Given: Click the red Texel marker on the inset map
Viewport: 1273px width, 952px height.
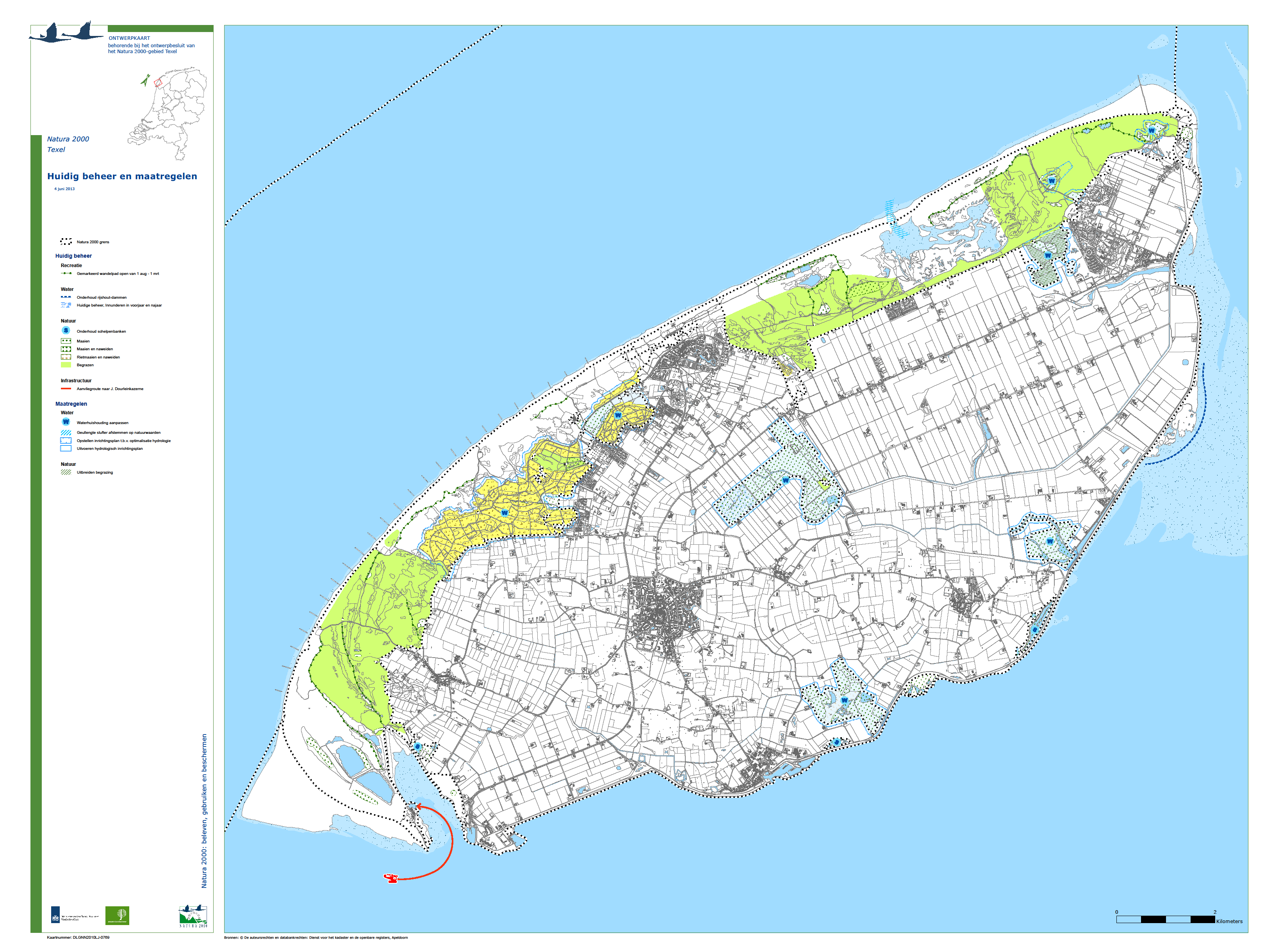Looking at the screenshot, I should click(158, 82).
